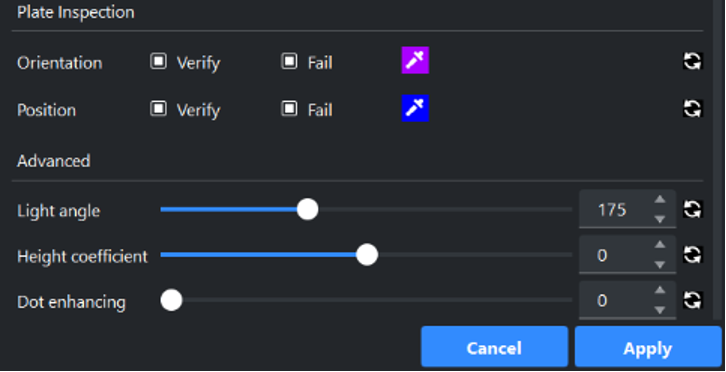Decrease Light angle with down arrow
Viewport: 726px width, 372px height.
660,219
